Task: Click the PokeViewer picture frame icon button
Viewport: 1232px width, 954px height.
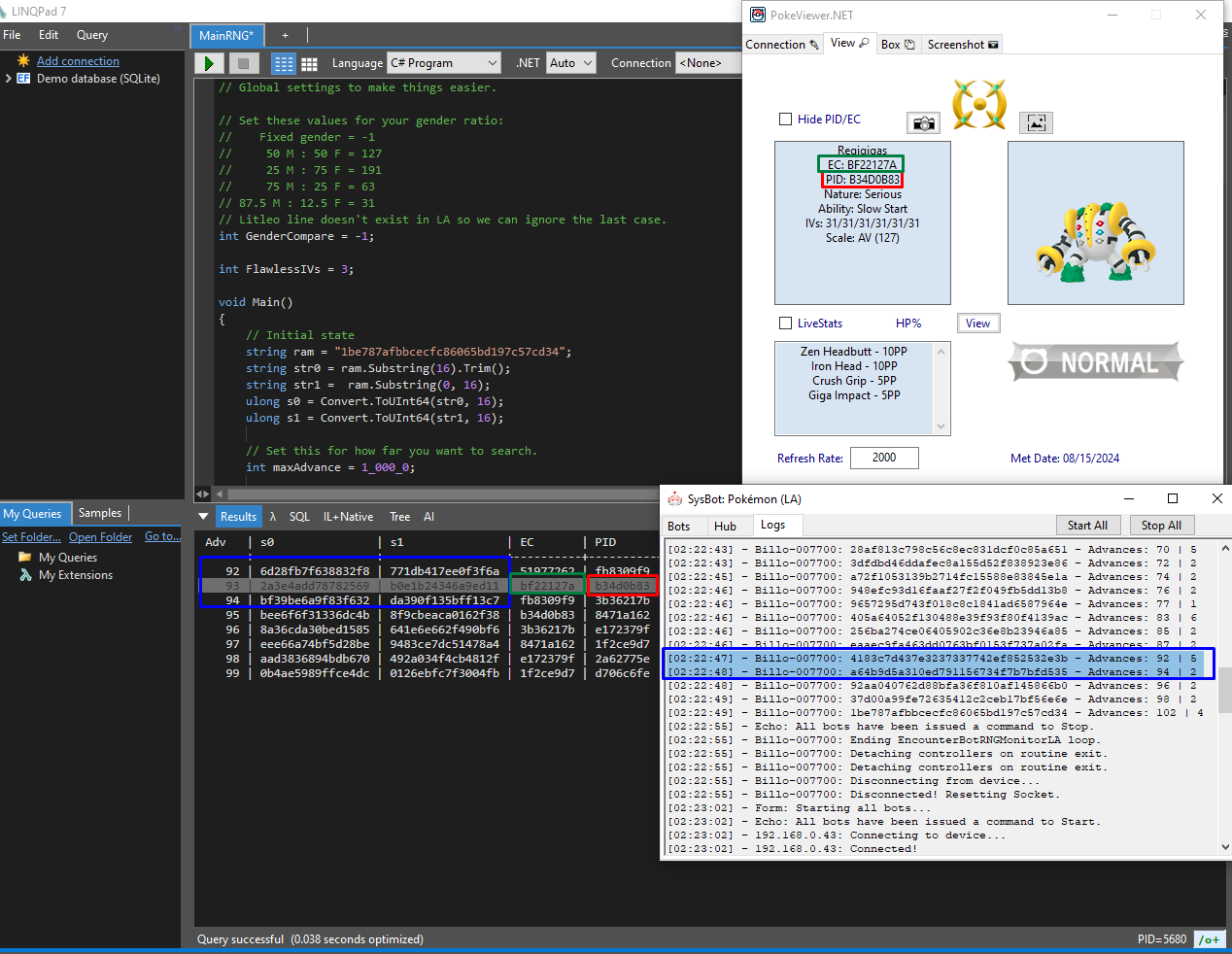Action: point(1037,122)
